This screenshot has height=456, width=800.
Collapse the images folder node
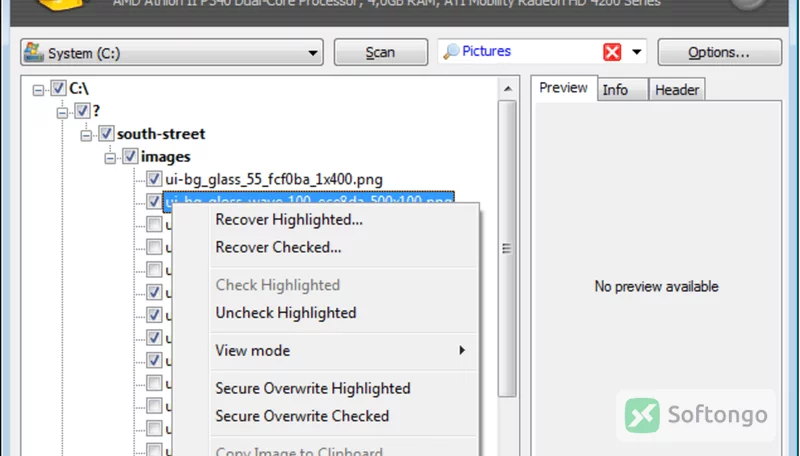pos(110,158)
